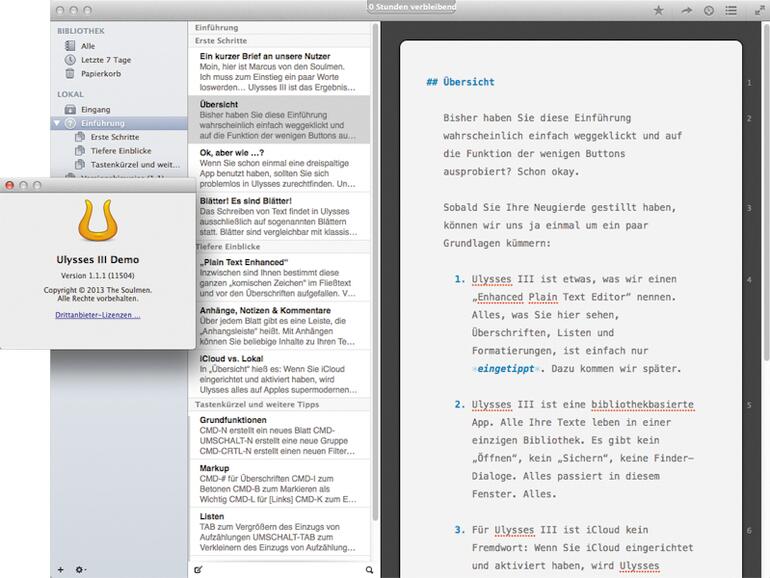Open the share arrow icon in toolbar
The height and width of the screenshot is (578, 770).
click(686, 10)
